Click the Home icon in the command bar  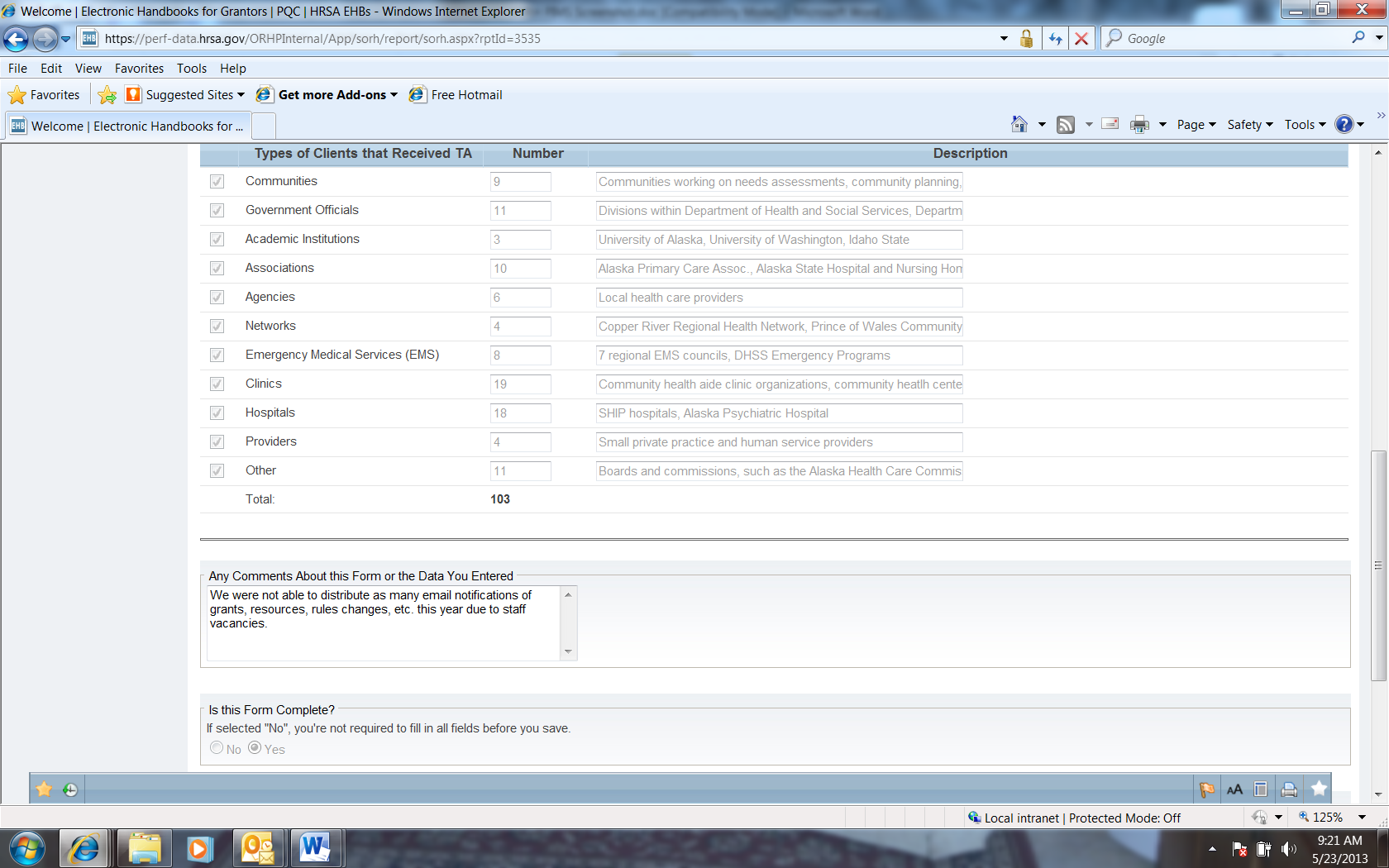point(1019,124)
